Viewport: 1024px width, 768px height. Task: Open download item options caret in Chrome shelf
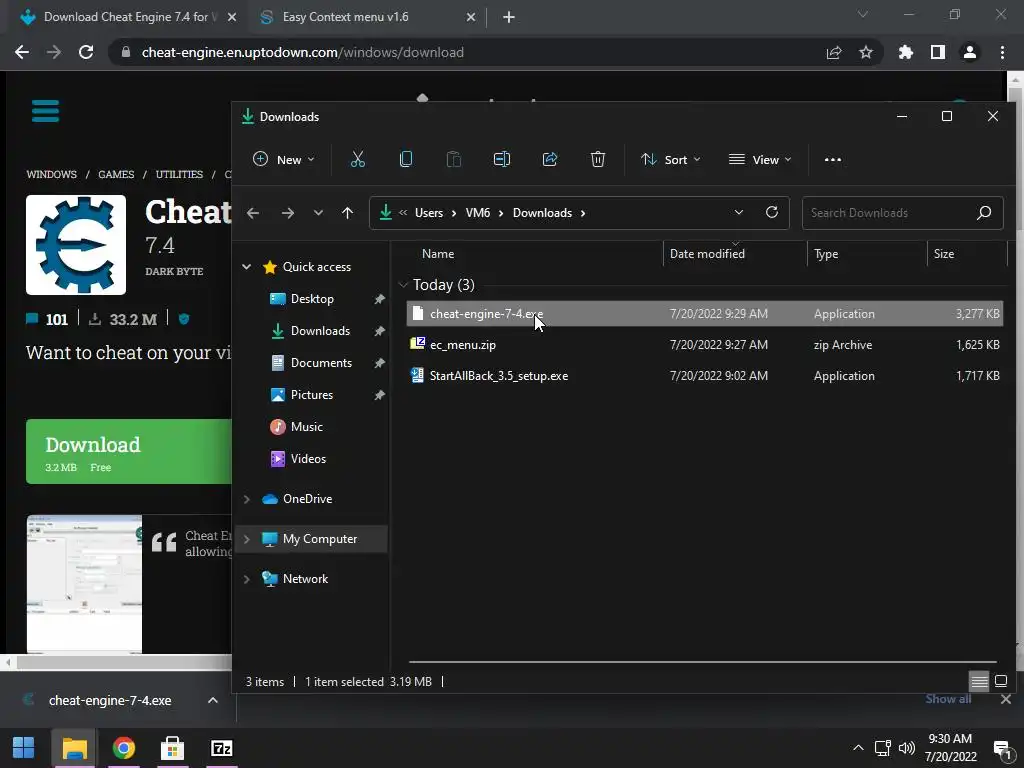click(x=212, y=700)
